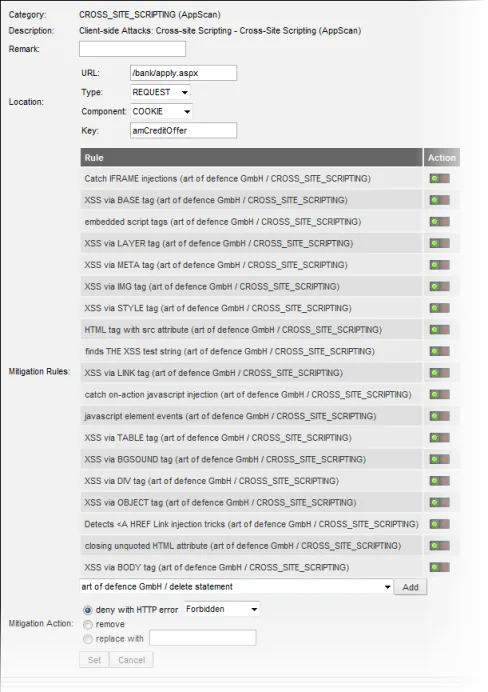Focus the replace with text field
488x692 pixels.
(x=203, y=638)
